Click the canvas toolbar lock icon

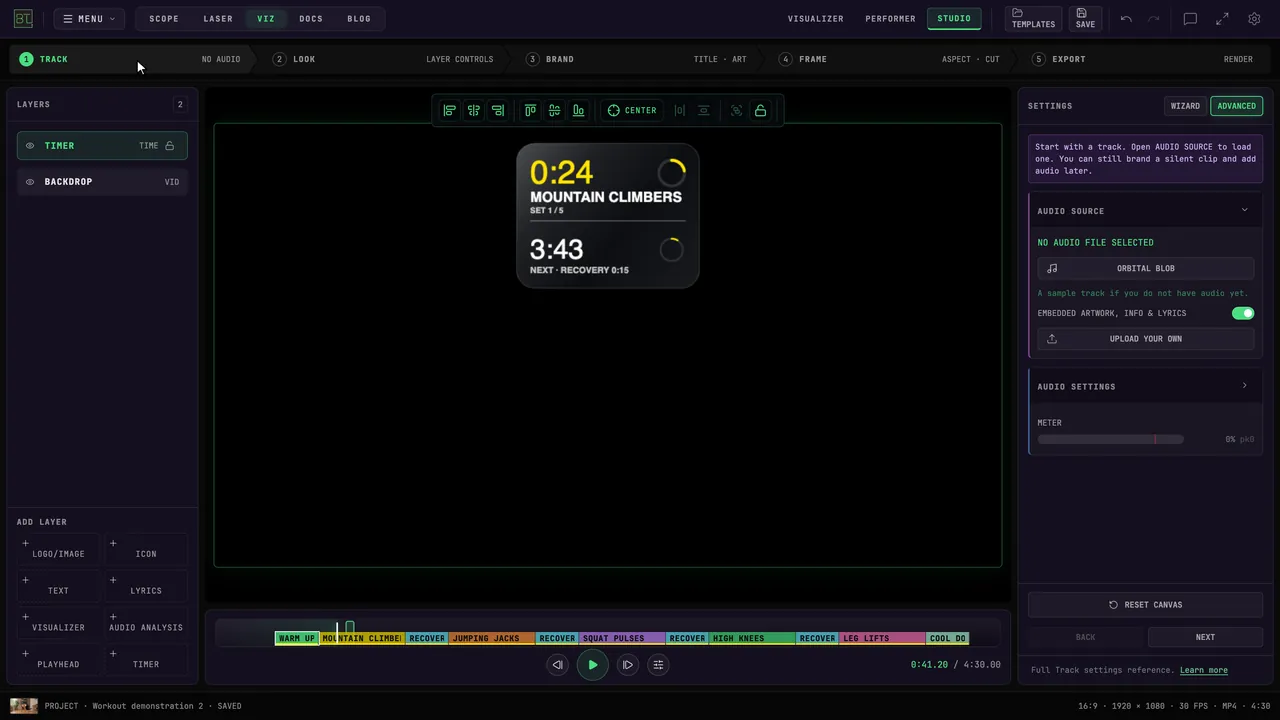pos(761,110)
